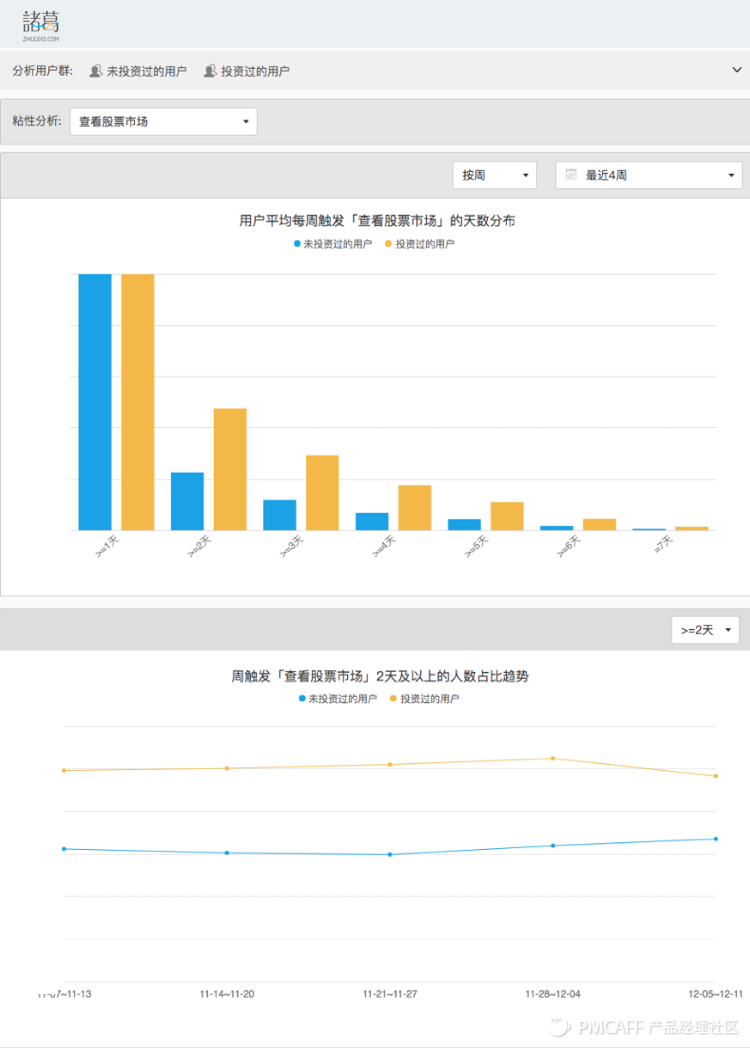Toggle 投资过的用户 legend in trend chart
This screenshot has width=750, height=1048.
[424, 698]
